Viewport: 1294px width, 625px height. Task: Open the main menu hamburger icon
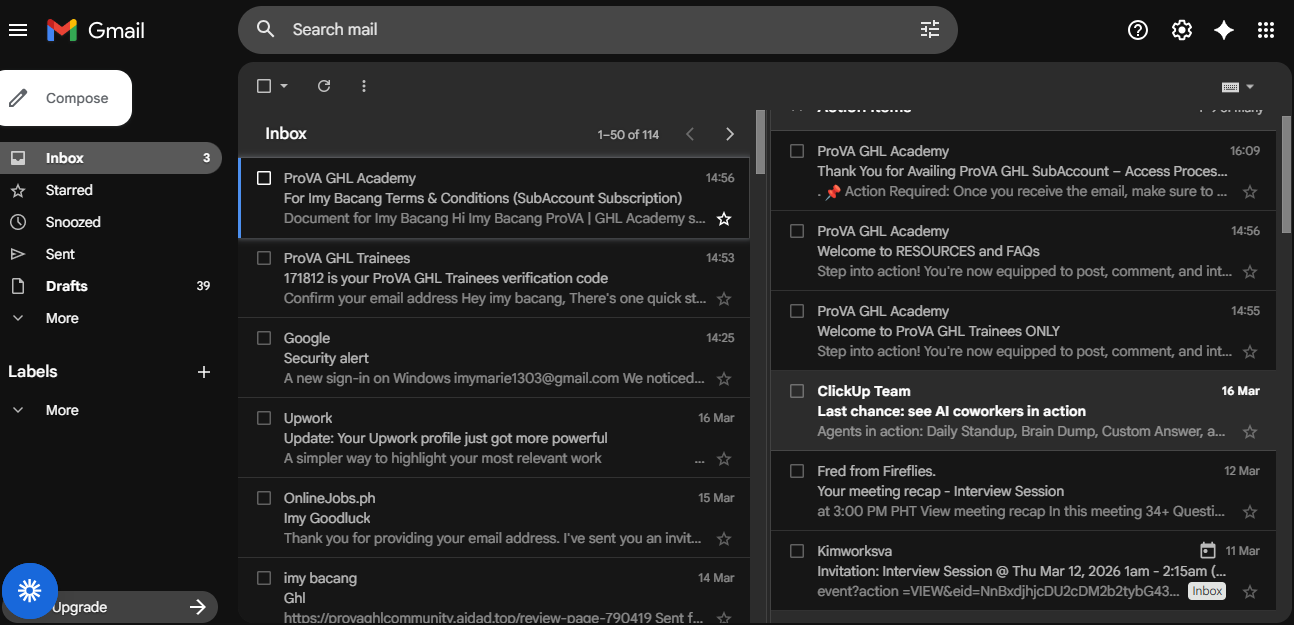18,30
